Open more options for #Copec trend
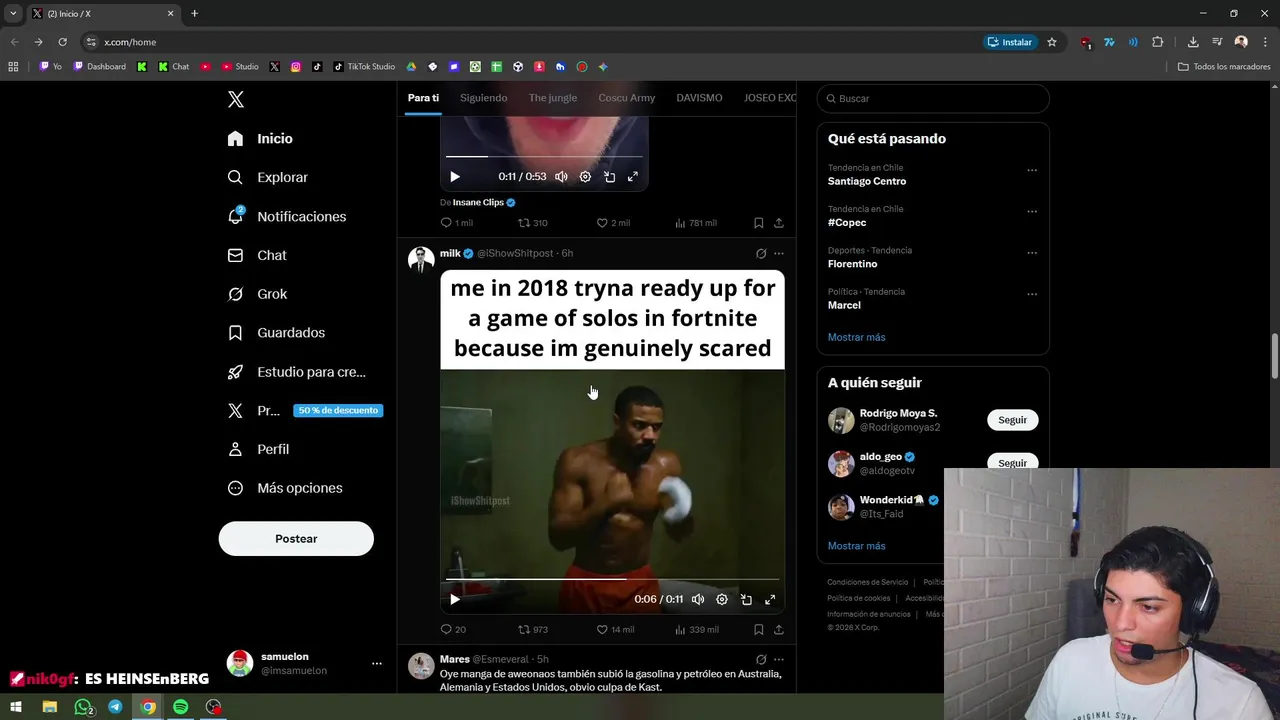This screenshot has height=720, width=1280. click(1032, 211)
